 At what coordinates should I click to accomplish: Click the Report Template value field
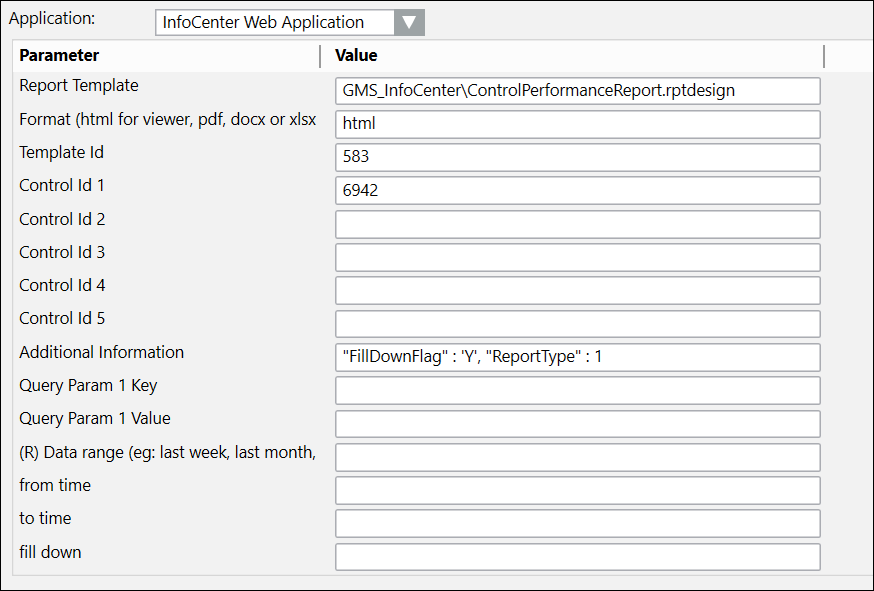pos(577,91)
